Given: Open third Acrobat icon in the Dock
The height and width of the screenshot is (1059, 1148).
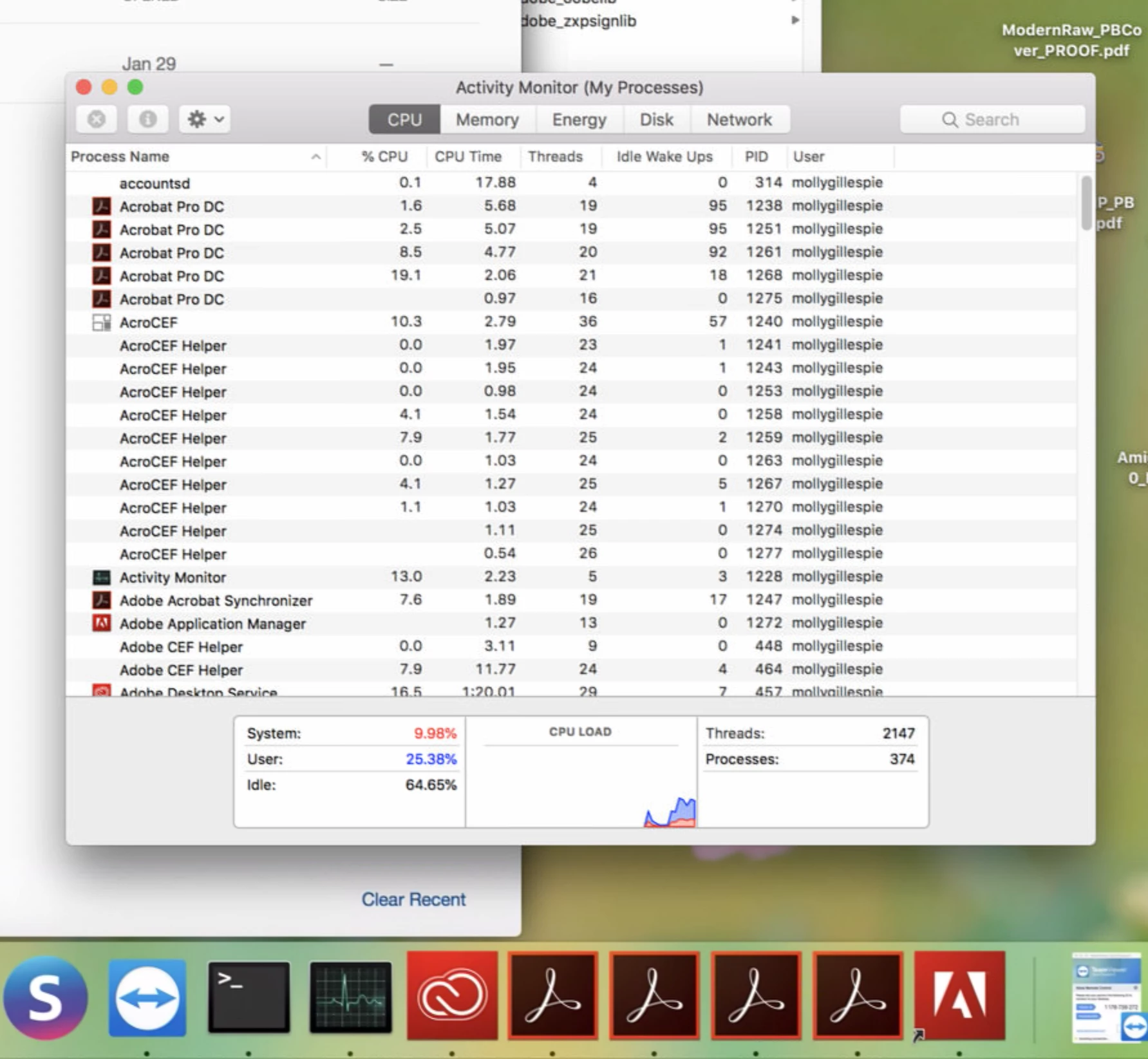Looking at the screenshot, I should [757, 995].
